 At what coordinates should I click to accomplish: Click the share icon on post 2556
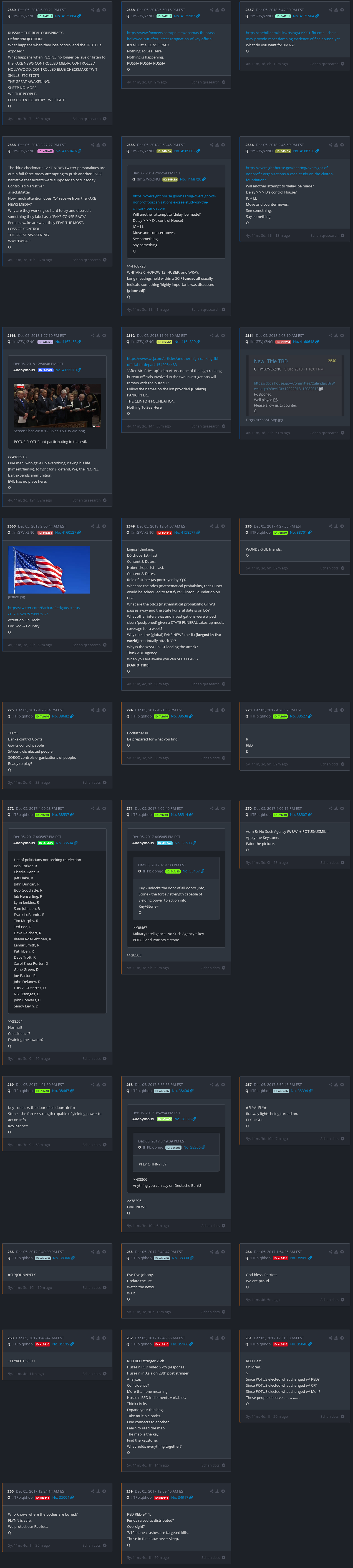click(92, 145)
